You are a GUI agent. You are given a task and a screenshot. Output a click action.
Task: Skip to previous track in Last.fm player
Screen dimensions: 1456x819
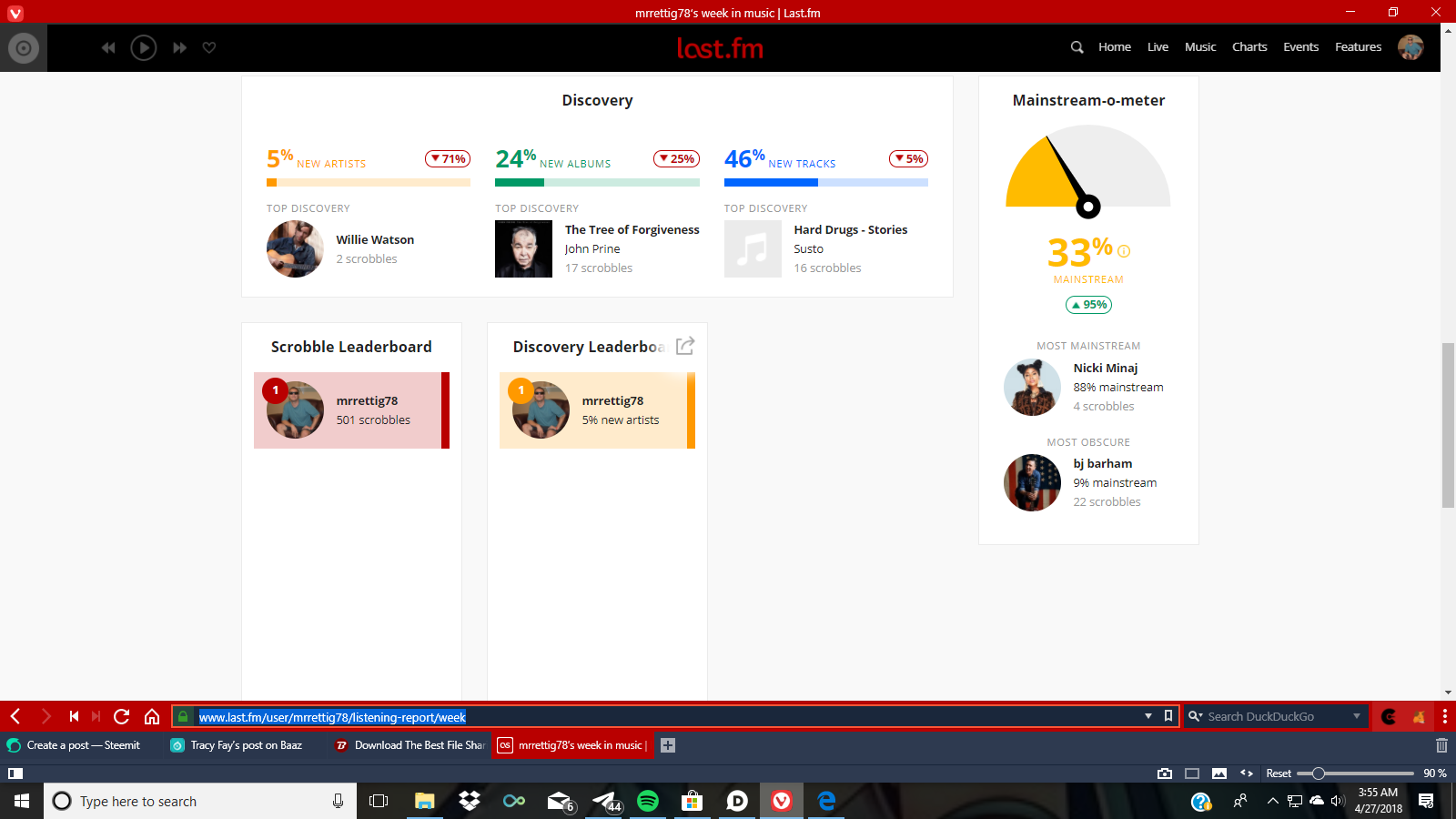pos(108,47)
